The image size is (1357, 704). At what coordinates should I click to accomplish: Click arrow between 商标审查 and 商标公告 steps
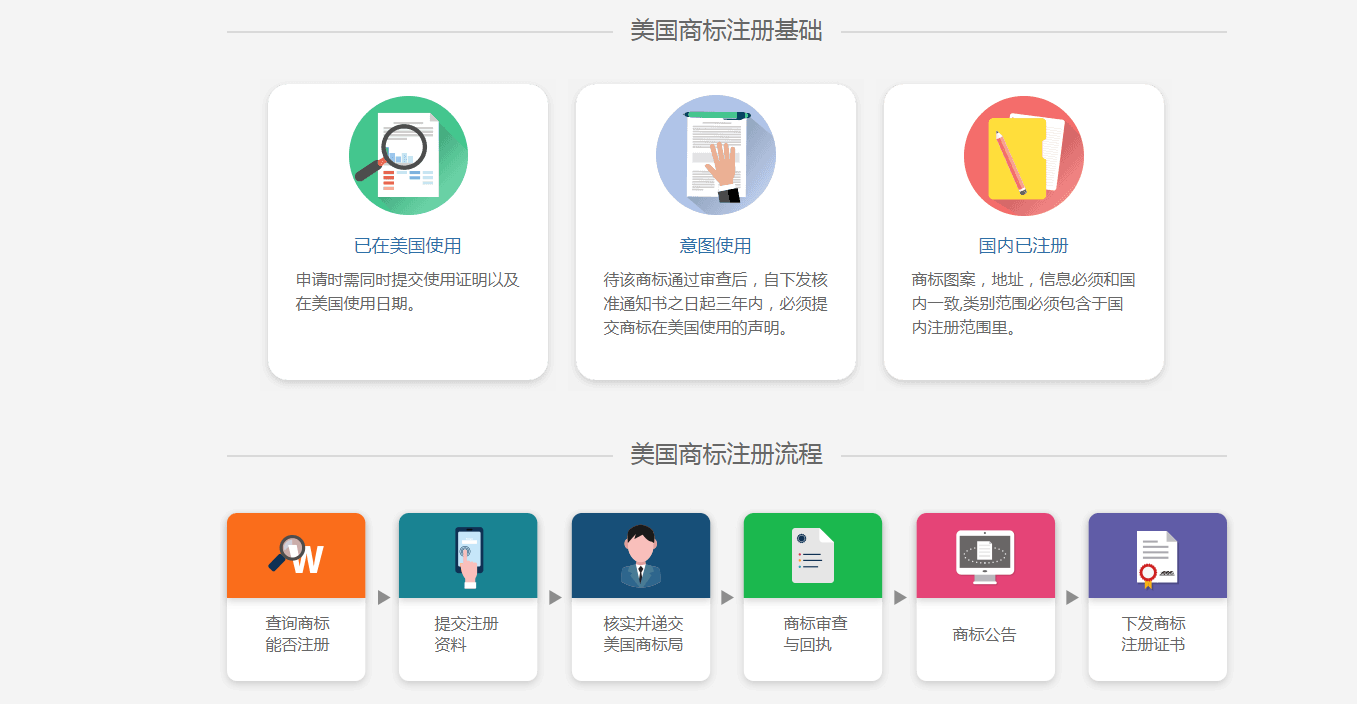900,597
